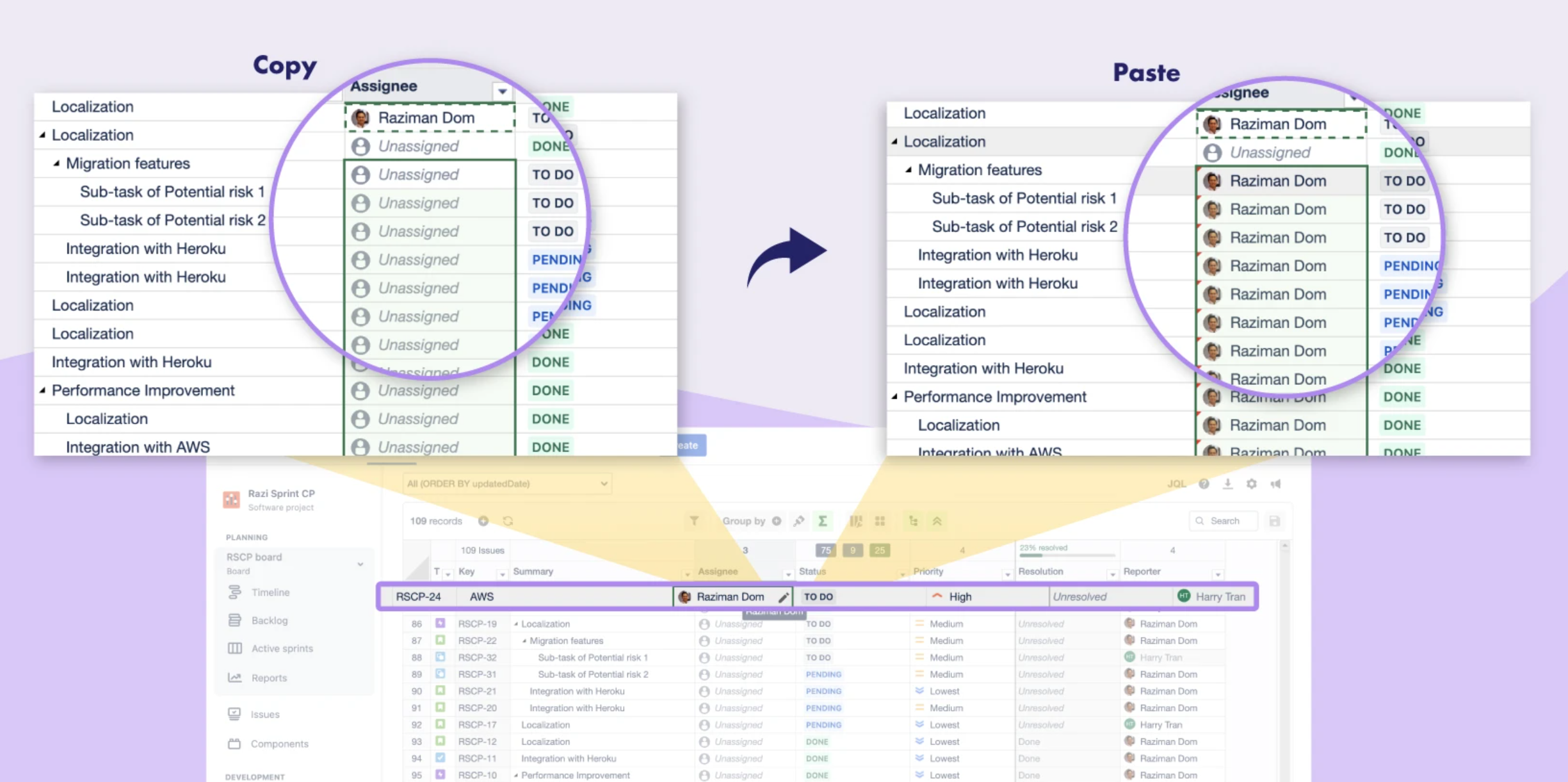The height and width of the screenshot is (782, 1568).
Task: Open the settings gear icon near JQL
Action: tap(1252, 484)
